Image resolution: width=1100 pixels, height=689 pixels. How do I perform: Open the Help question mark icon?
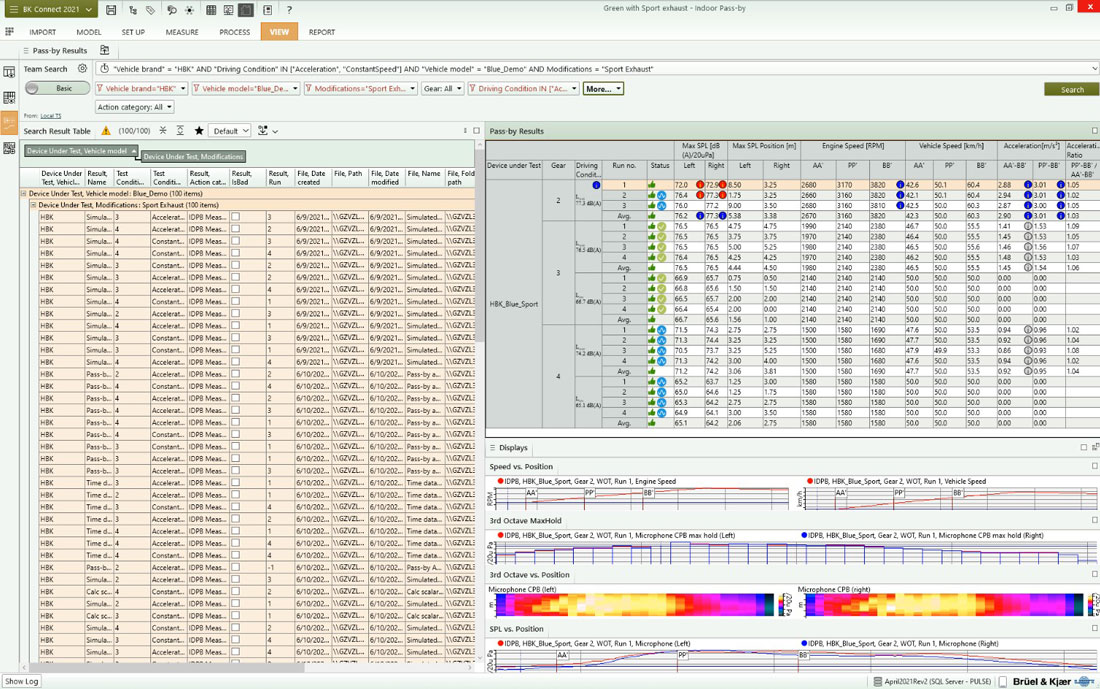(289, 10)
